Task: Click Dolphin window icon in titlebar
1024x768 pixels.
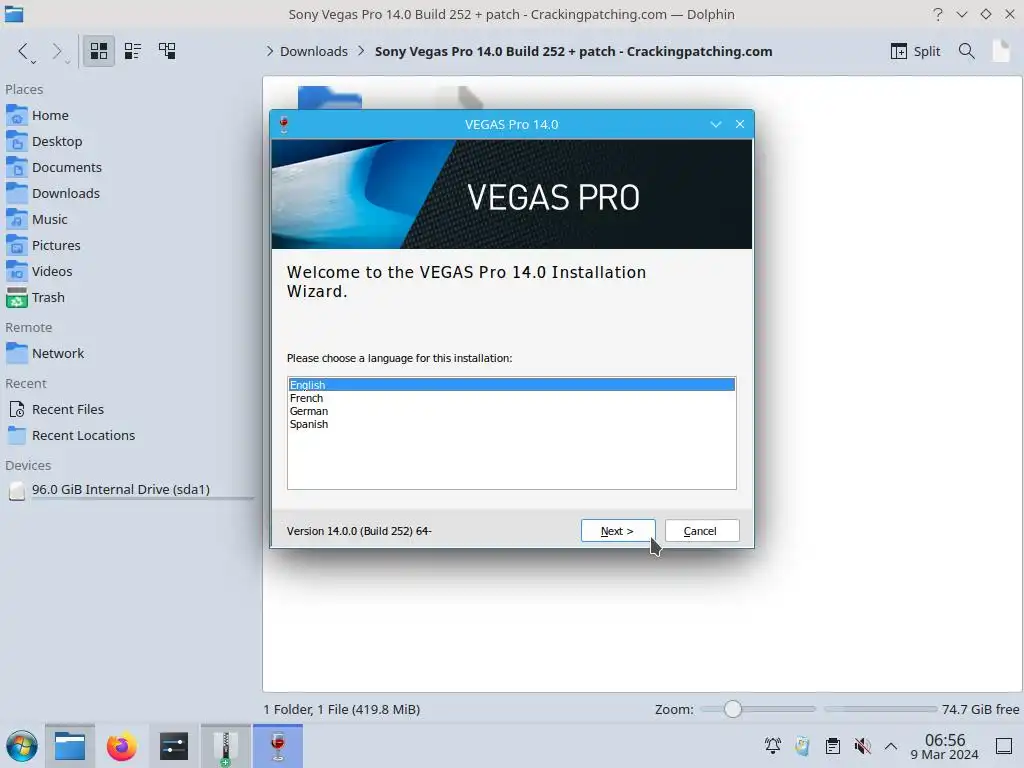Action: [14, 14]
